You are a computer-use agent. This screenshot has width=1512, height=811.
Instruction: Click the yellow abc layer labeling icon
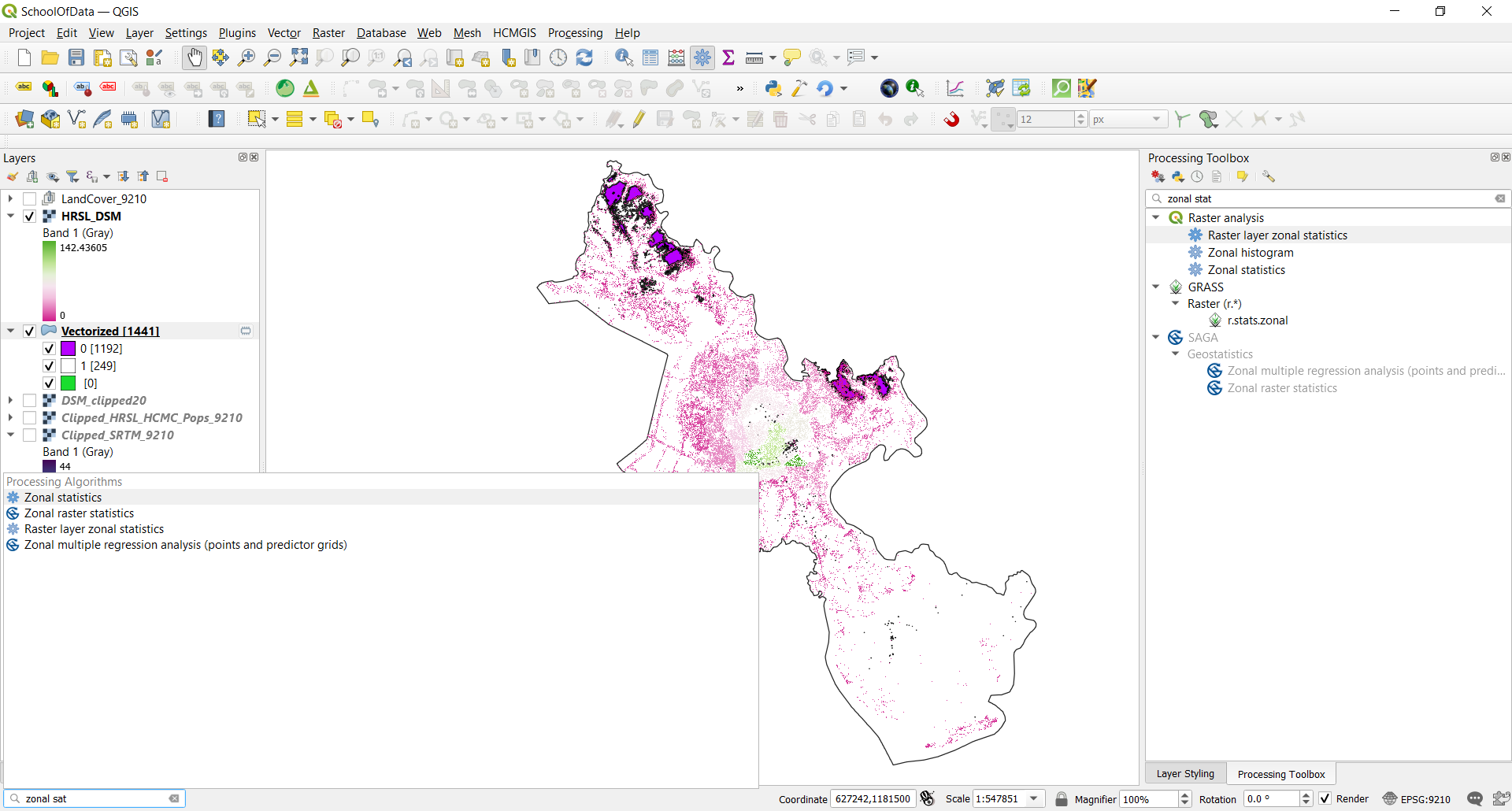click(x=24, y=88)
